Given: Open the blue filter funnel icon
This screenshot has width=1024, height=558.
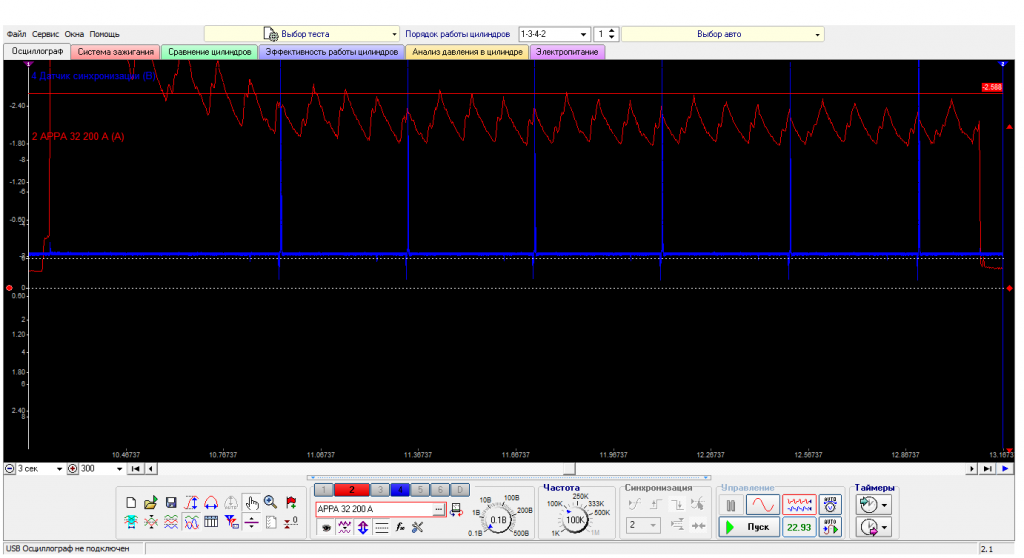Looking at the screenshot, I should (231, 522).
